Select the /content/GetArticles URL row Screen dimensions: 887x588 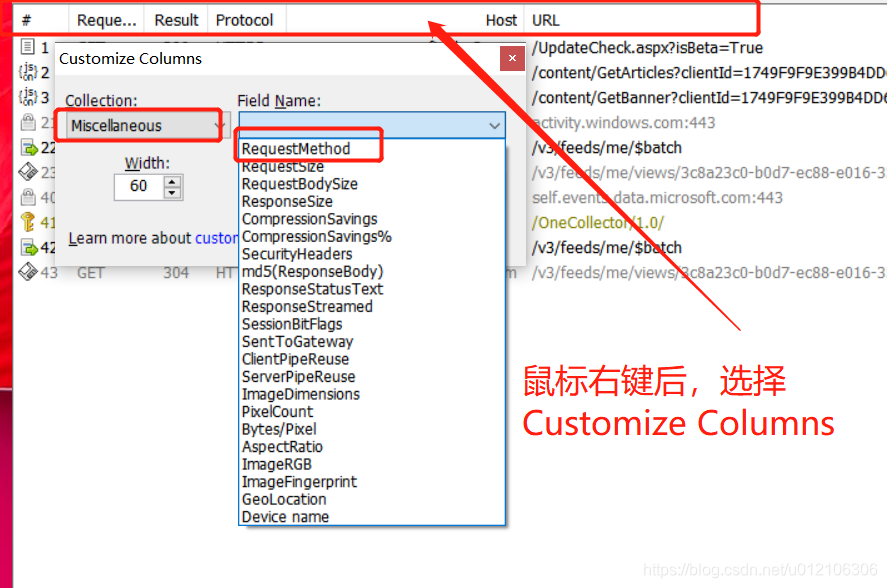click(709, 72)
